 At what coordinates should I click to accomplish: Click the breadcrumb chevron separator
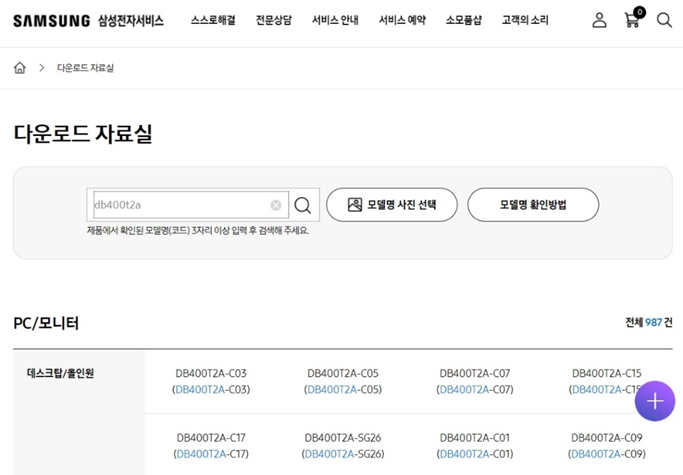pyautogui.click(x=41, y=68)
